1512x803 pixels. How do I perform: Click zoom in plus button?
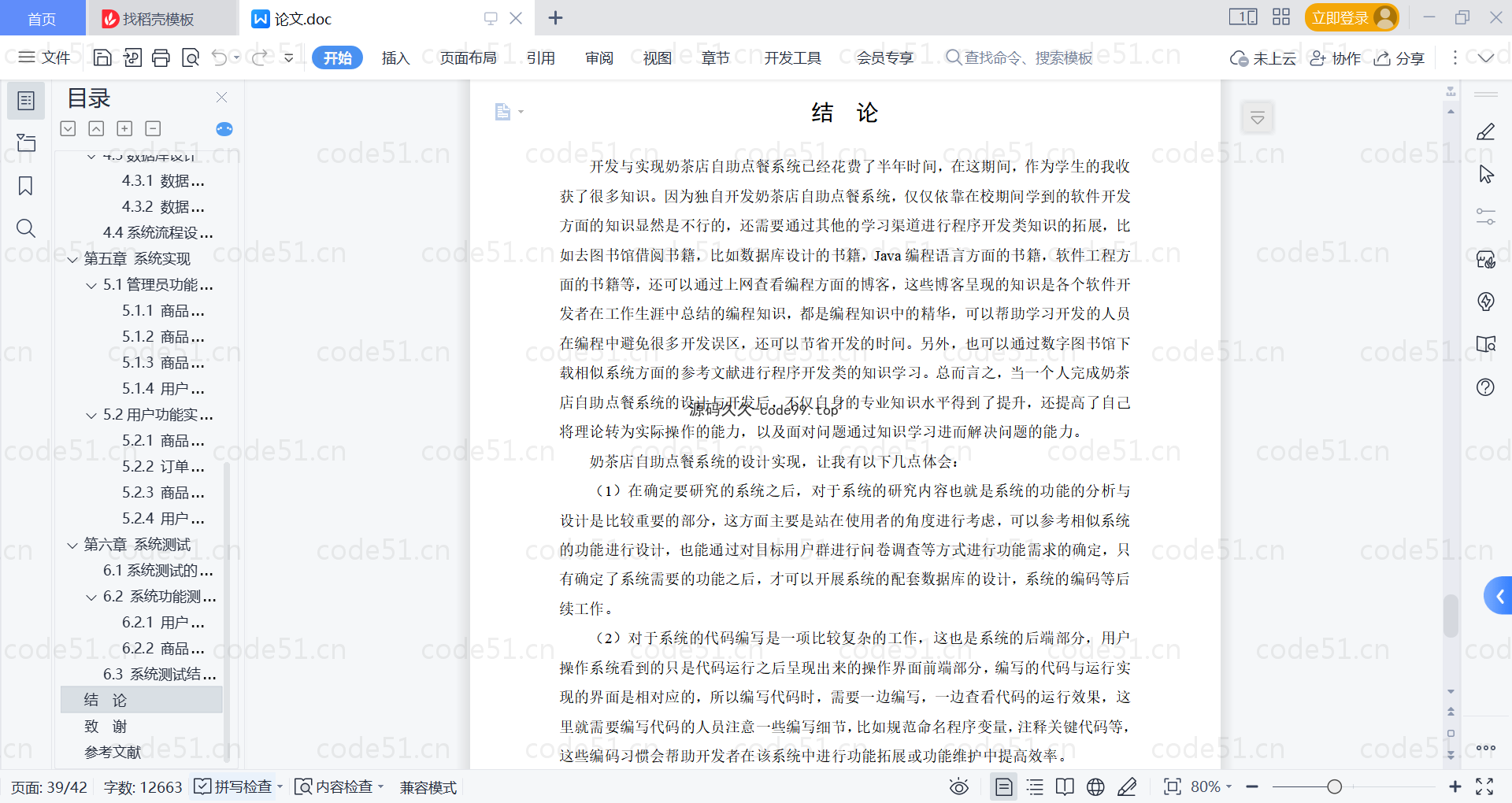click(x=1455, y=786)
